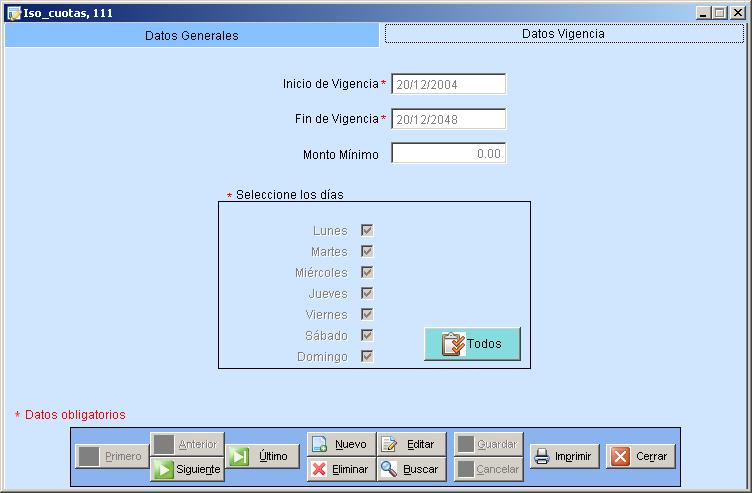Select all days with Todos button
This screenshot has width=752, height=493.
472,343
